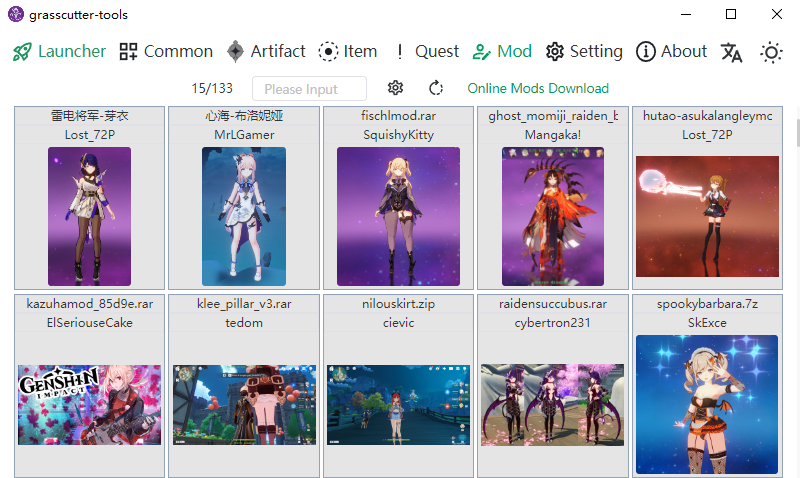This screenshot has width=800, height=478.
Task: Open the Artifact tab
Action: tap(266, 52)
